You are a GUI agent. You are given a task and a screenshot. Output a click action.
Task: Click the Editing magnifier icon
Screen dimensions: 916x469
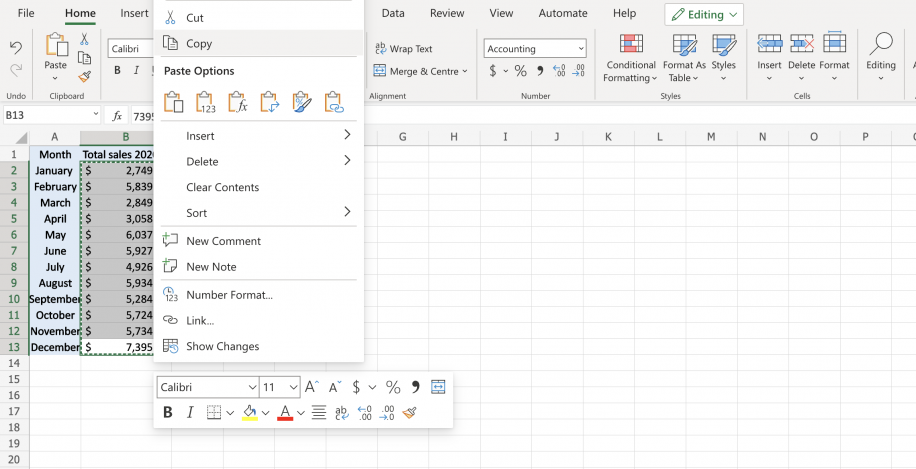(x=881, y=45)
